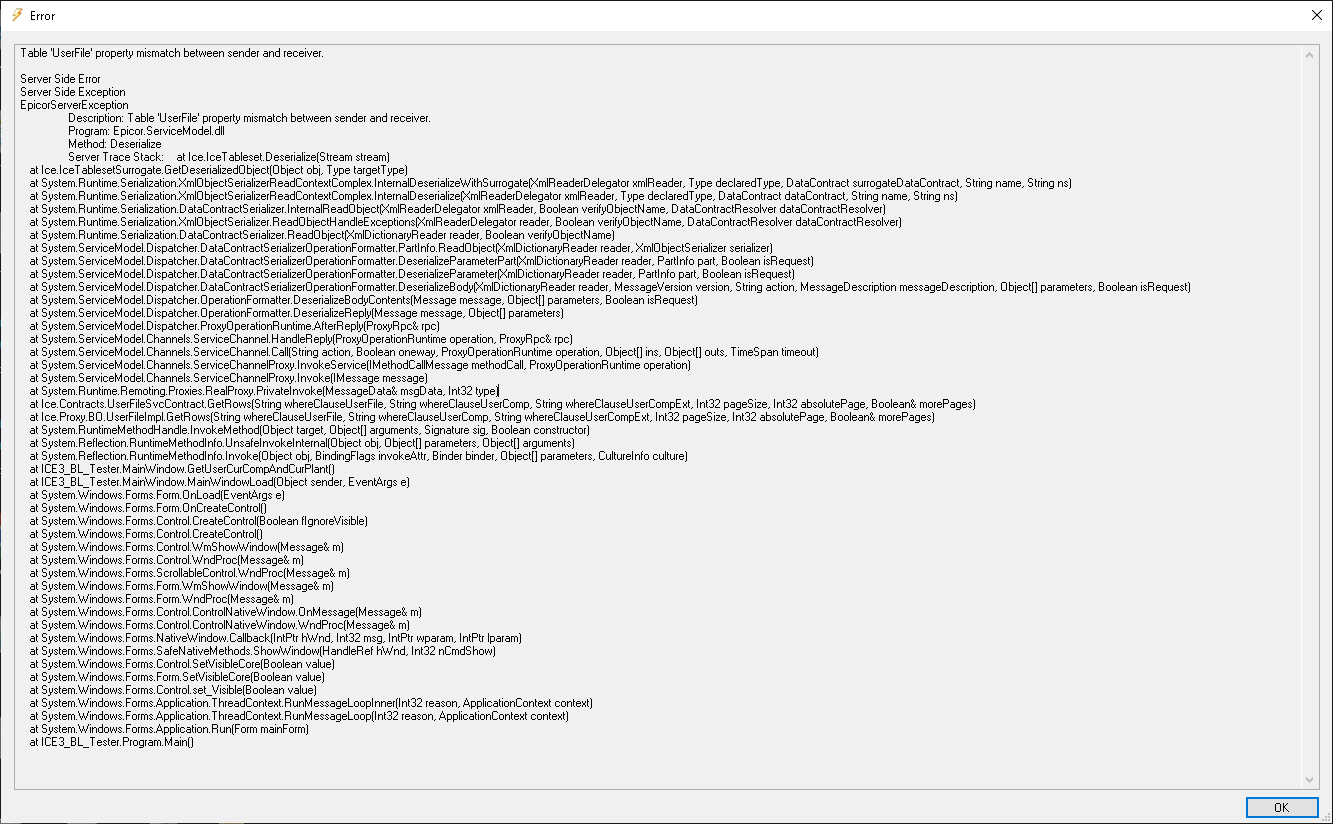Click 'System.Windows.Forms.Application.Run(Form mainForm)' line
Viewport: 1333px width, 824px height.
pos(169,729)
